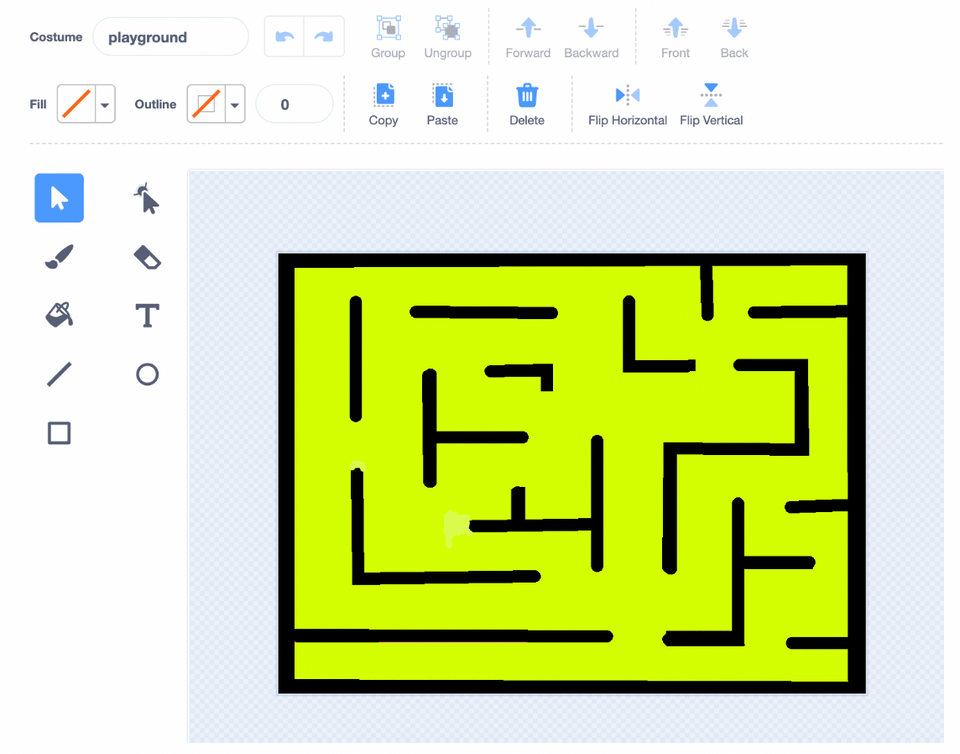Select the Rectangle tool
This screenshot has width=960, height=754.
[58, 432]
